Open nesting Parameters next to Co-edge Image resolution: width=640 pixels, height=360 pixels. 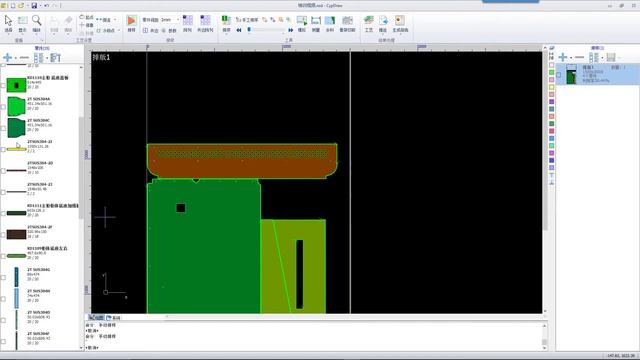[169, 31]
